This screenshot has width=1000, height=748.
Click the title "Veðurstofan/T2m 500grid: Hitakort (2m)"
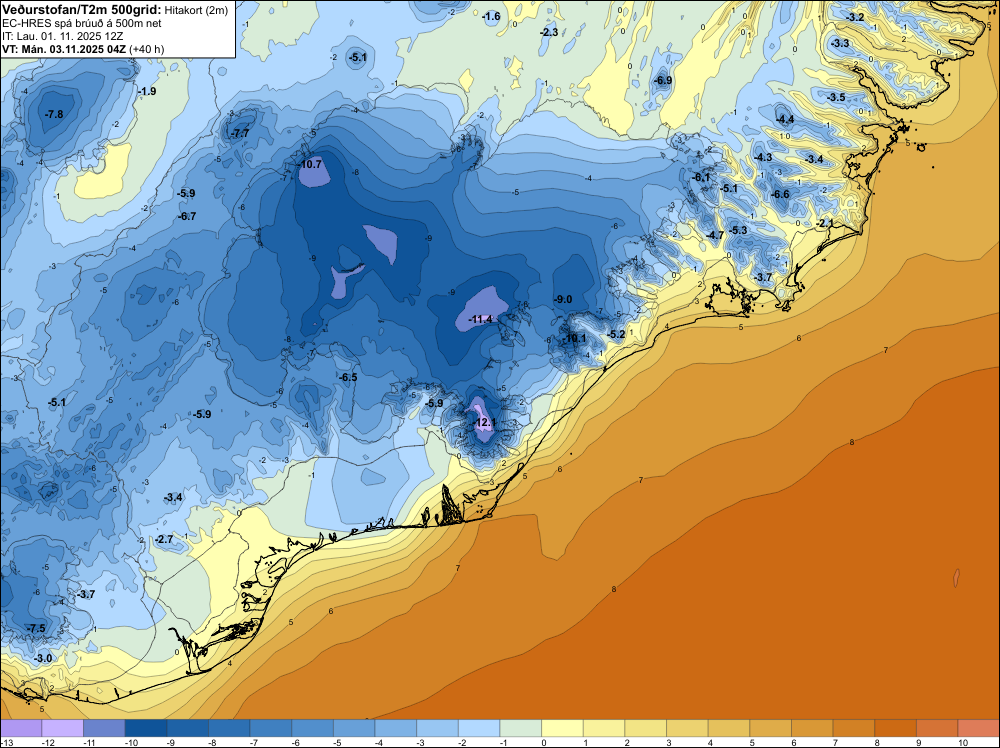(x=115, y=10)
